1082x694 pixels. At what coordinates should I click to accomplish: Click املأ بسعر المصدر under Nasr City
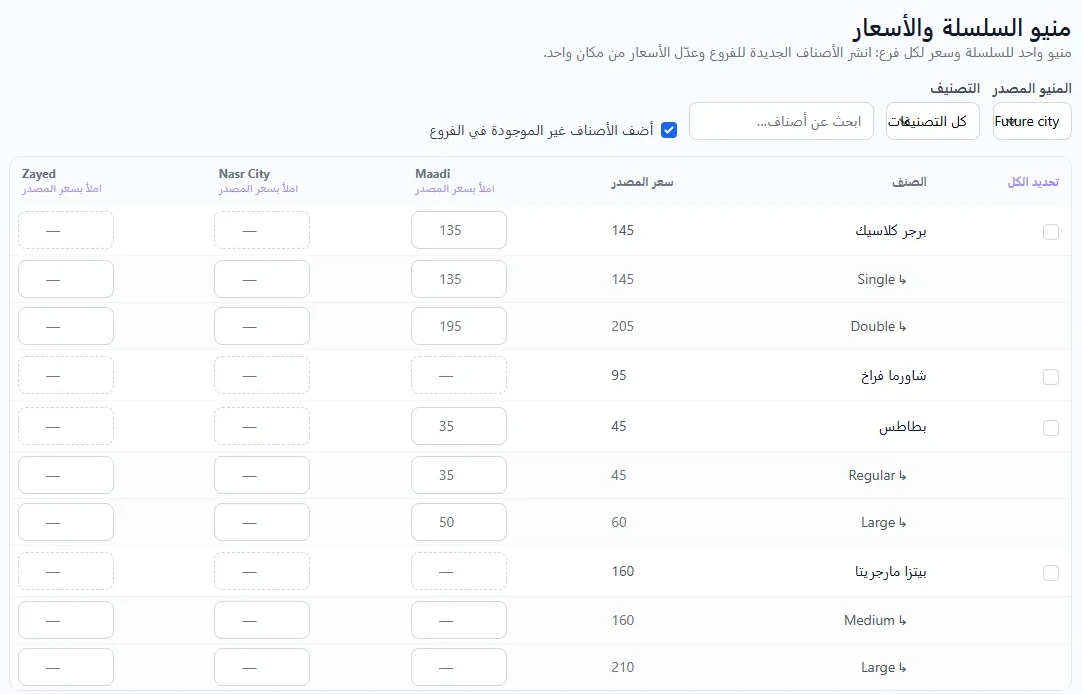(x=258, y=188)
